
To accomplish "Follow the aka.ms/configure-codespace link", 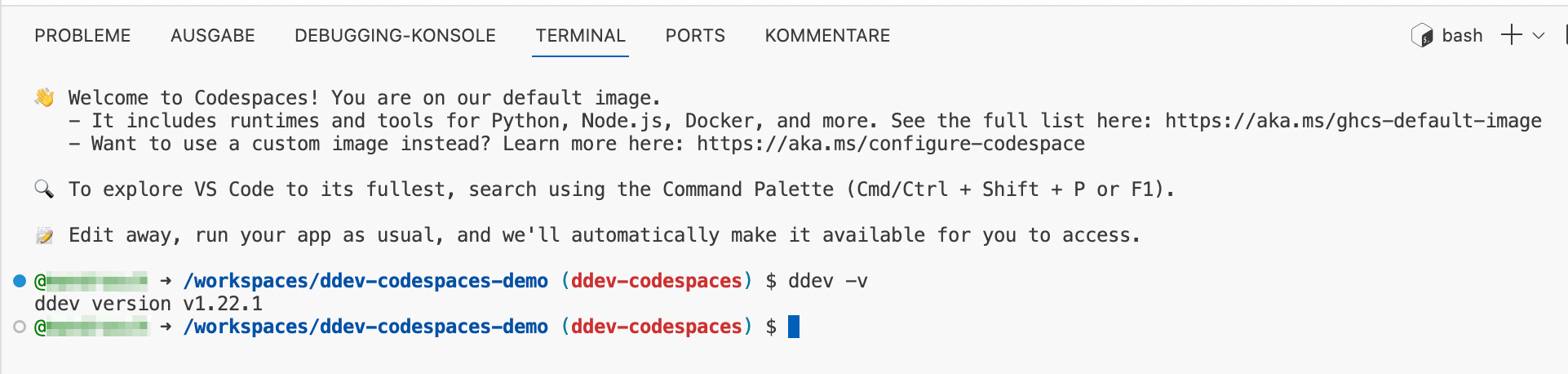I will pos(890,144).
